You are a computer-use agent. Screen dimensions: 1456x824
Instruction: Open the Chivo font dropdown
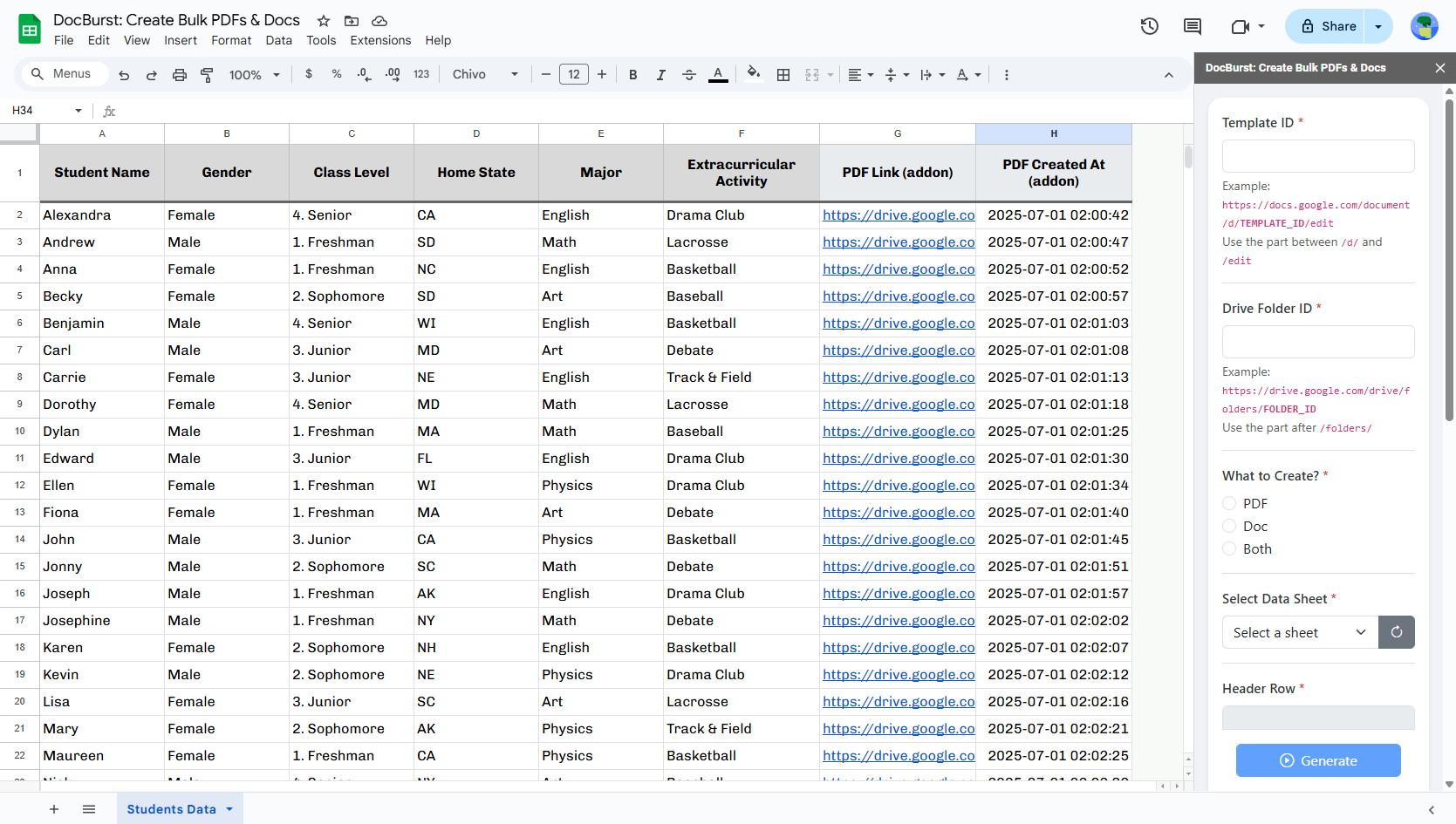[x=485, y=75]
